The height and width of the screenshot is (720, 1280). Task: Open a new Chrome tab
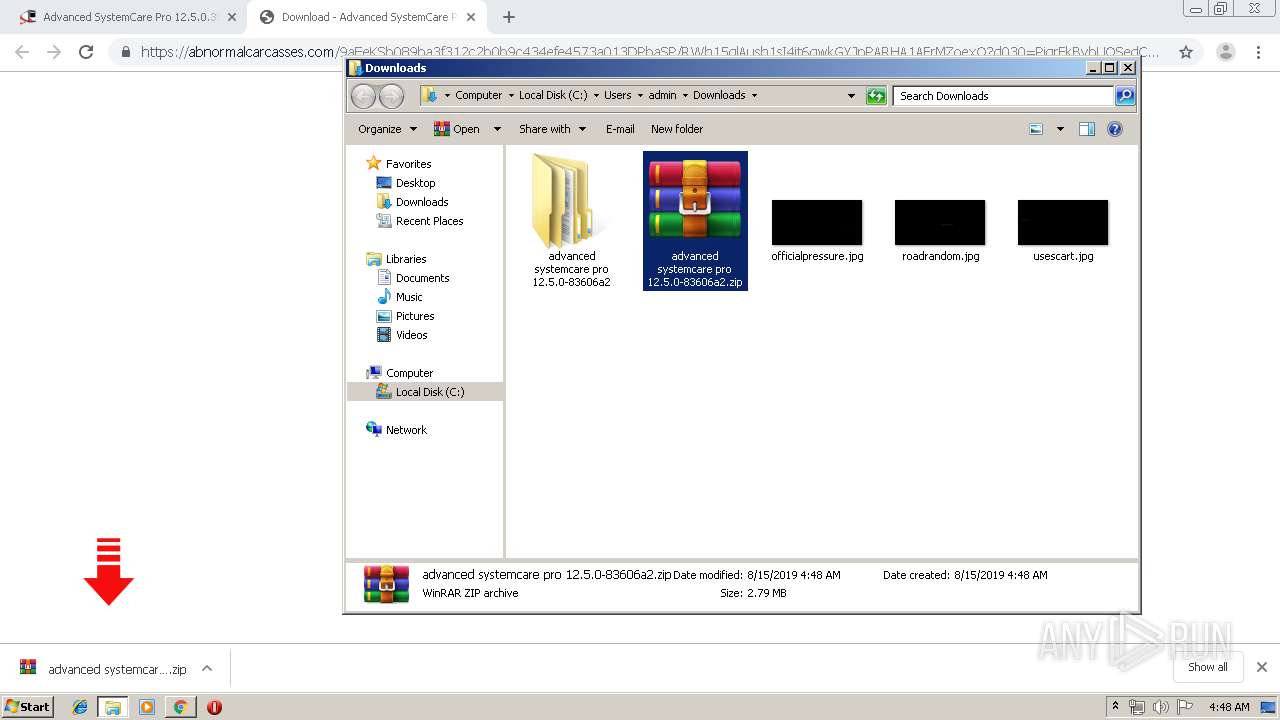pos(508,17)
